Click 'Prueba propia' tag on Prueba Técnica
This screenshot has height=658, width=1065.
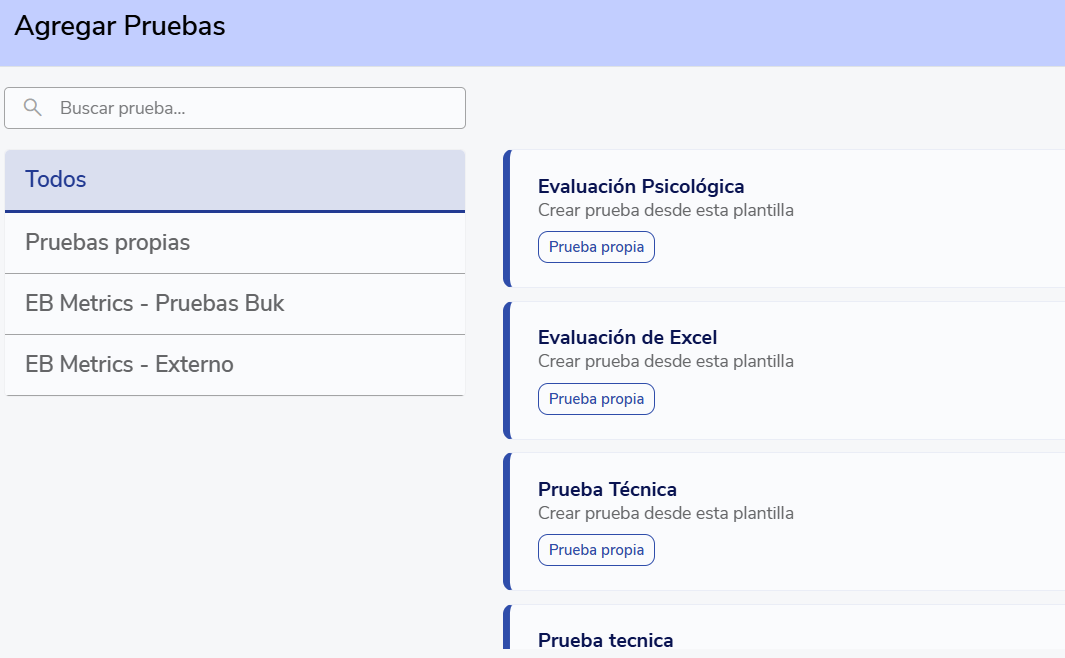pyautogui.click(x=596, y=550)
